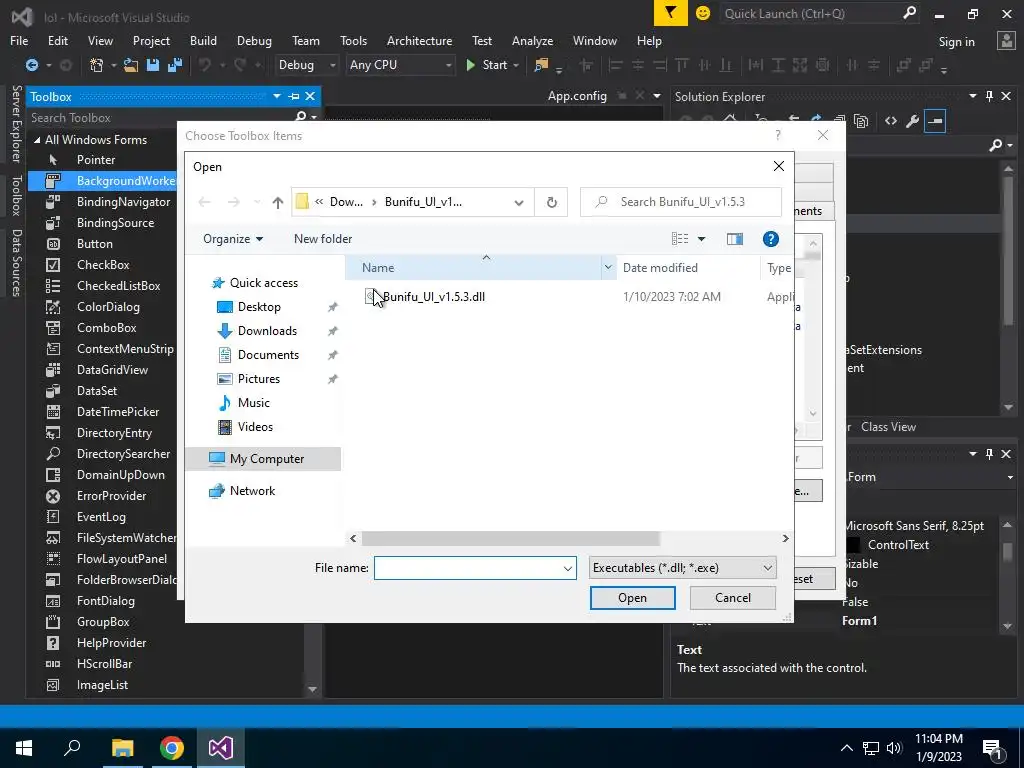
Task: Open the Name column filter dropdown
Action: [x=608, y=268]
